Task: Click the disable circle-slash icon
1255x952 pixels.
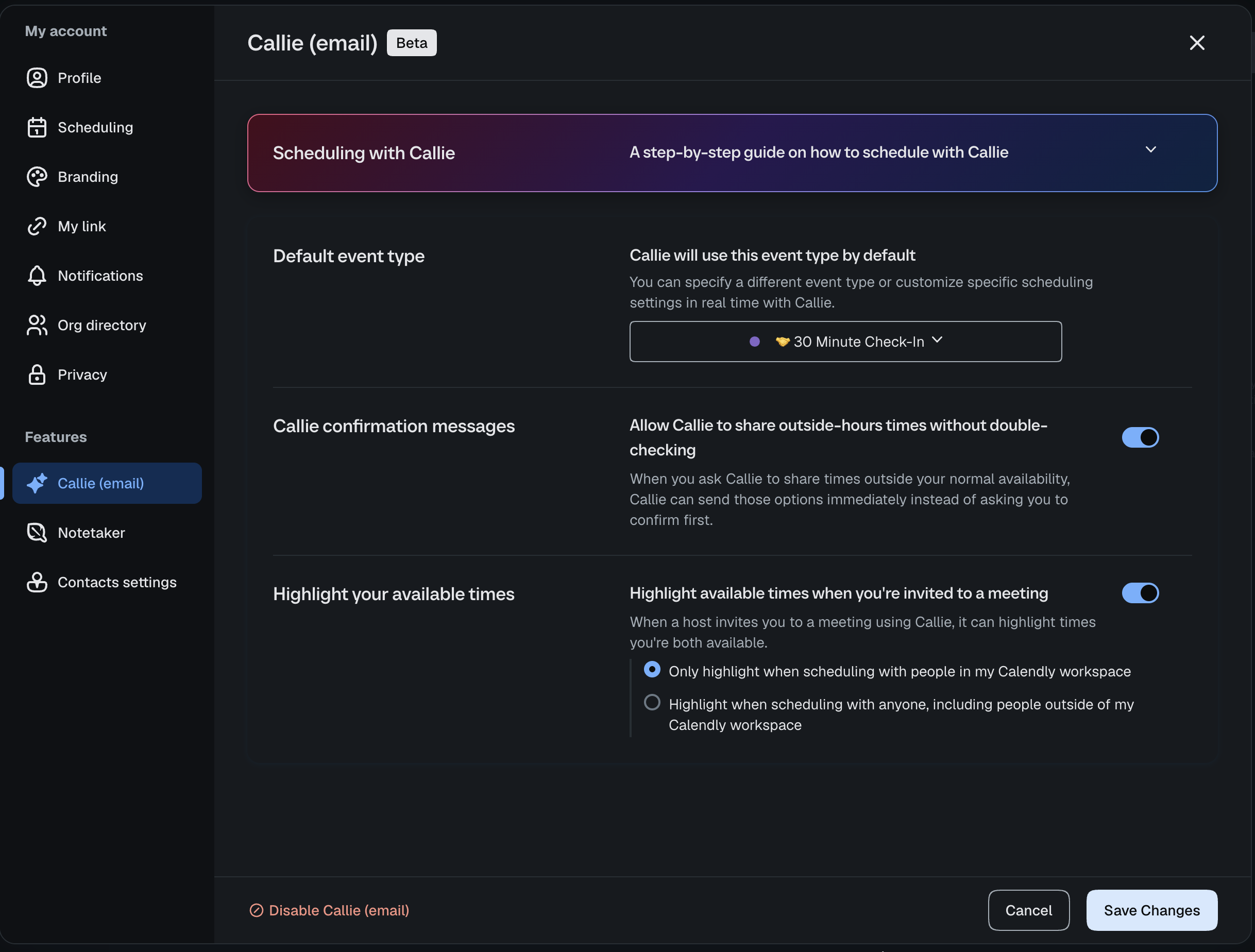Action: click(x=257, y=910)
